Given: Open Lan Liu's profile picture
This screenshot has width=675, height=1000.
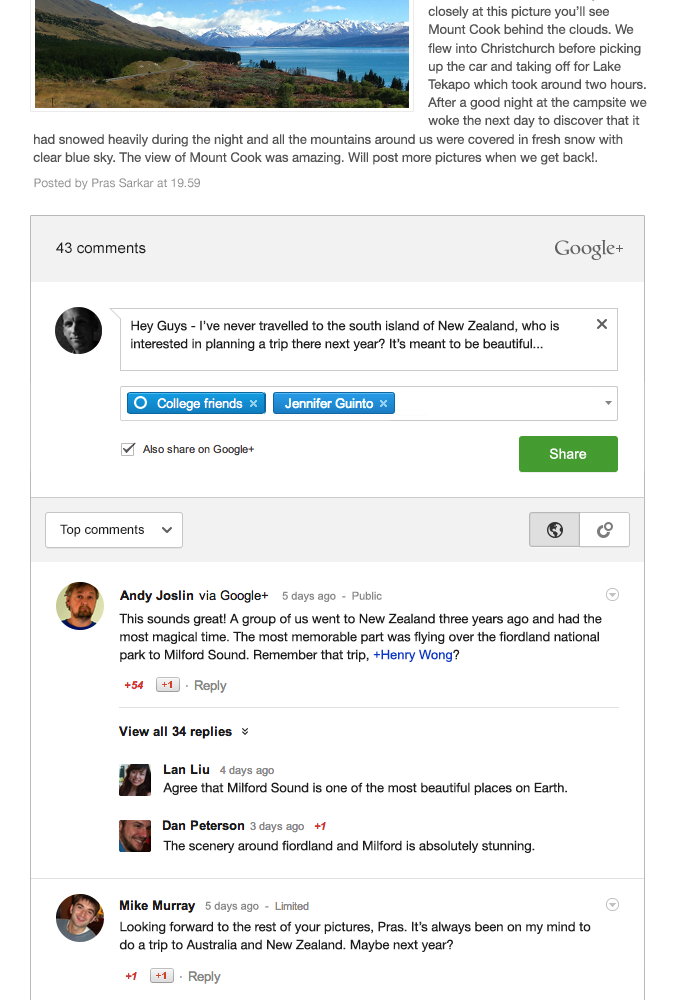Looking at the screenshot, I should tap(135, 779).
